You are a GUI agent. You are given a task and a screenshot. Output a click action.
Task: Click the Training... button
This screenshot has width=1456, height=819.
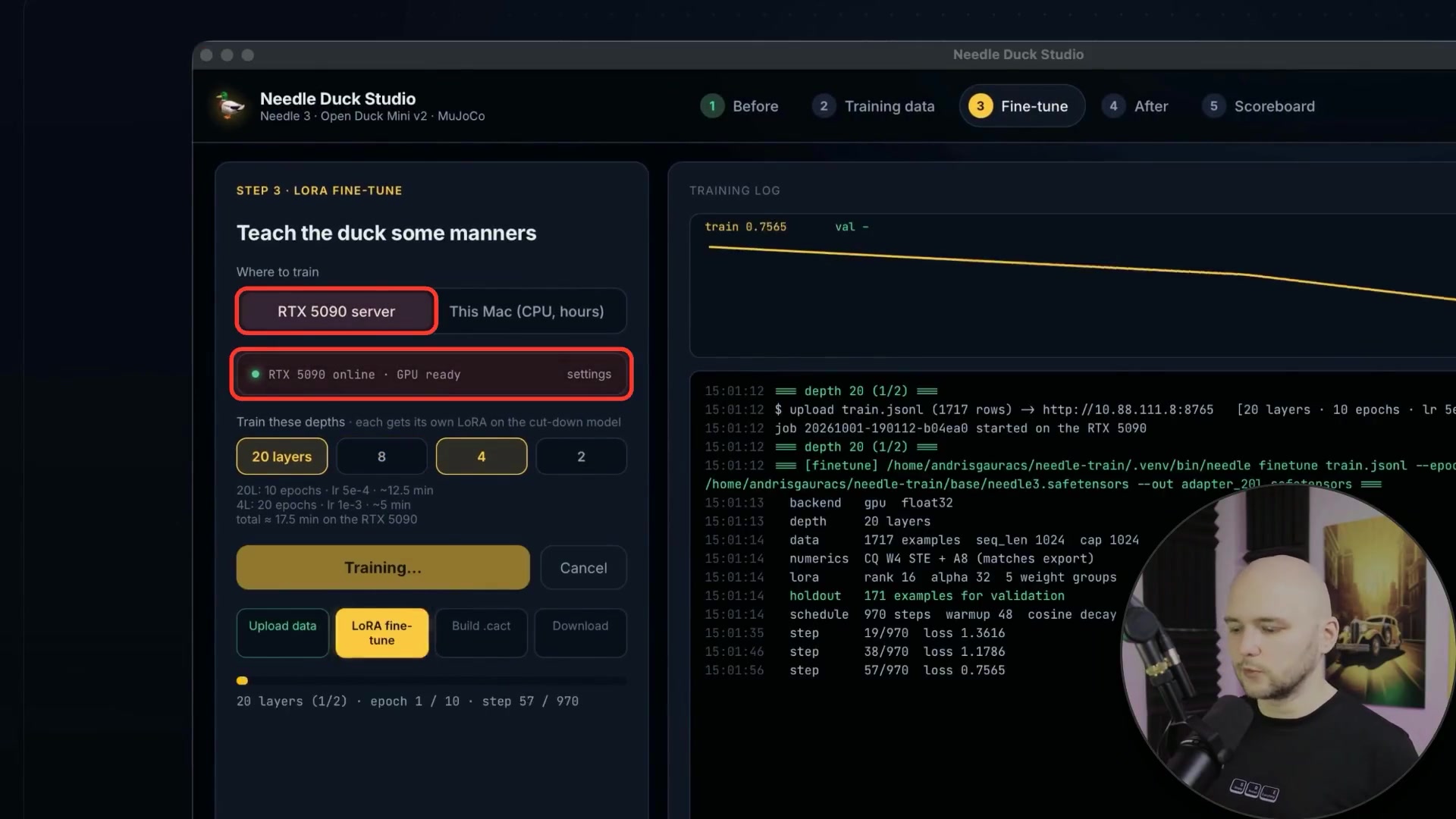pyautogui.click(x=383, y=567)
